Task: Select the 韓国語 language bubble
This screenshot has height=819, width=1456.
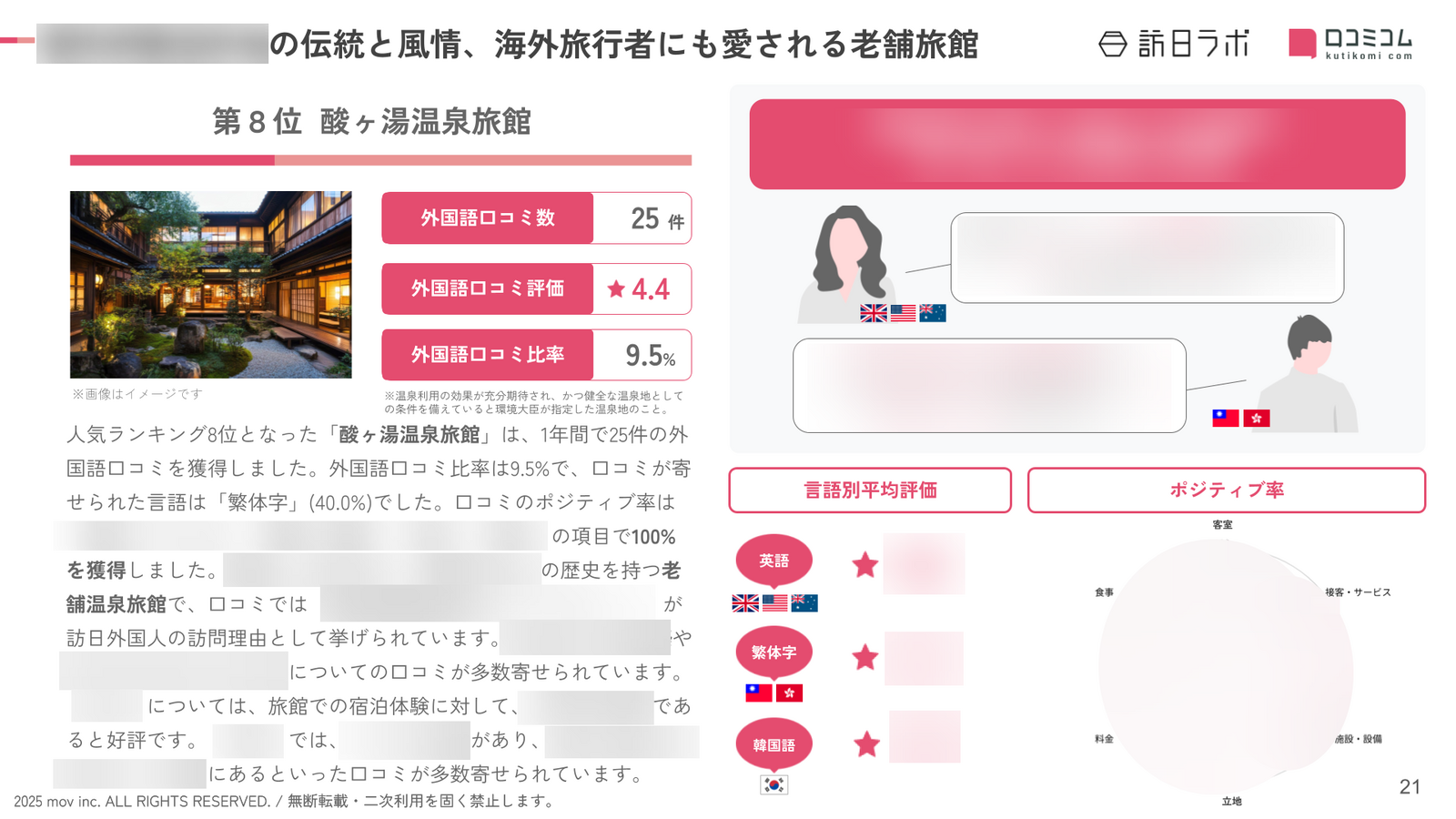Action: coord(773,745)
